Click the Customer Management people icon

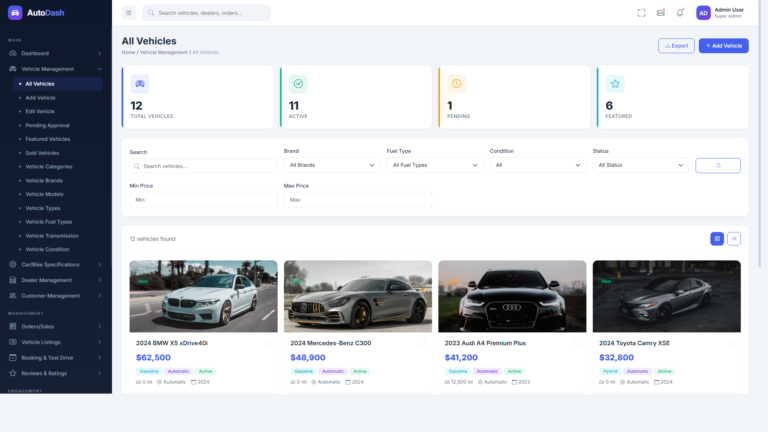[x=13, y=295]
